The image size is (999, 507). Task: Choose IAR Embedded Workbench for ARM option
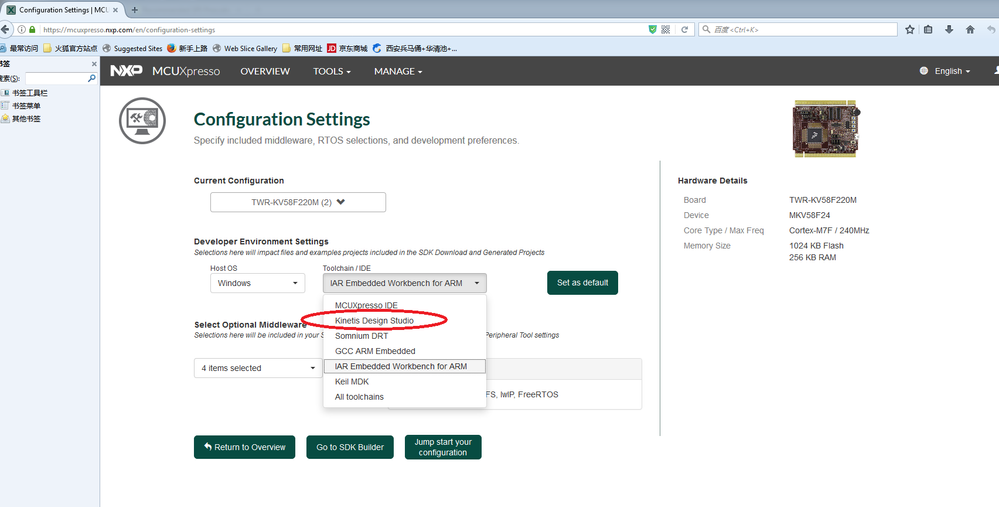click(405, 366)
